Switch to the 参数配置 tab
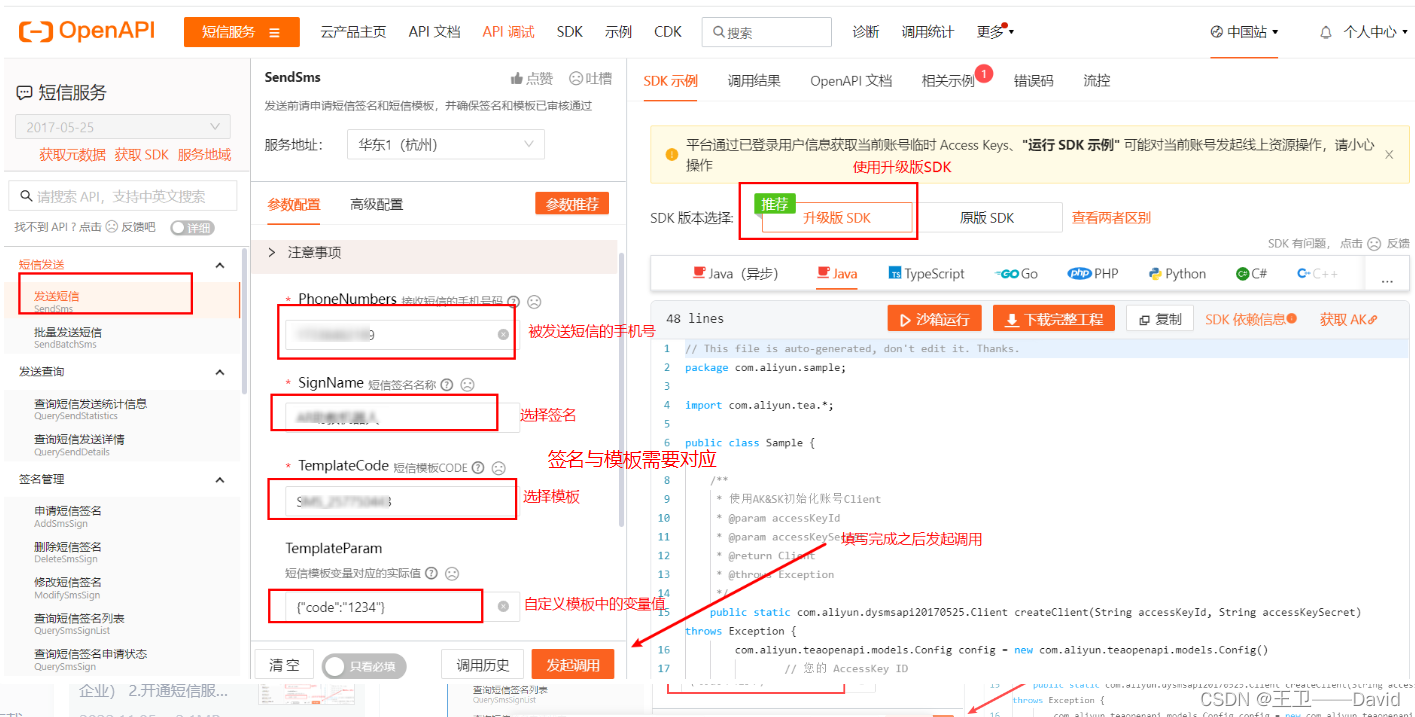The width and height of the screenshot is (1415, 717). point(294,204)
